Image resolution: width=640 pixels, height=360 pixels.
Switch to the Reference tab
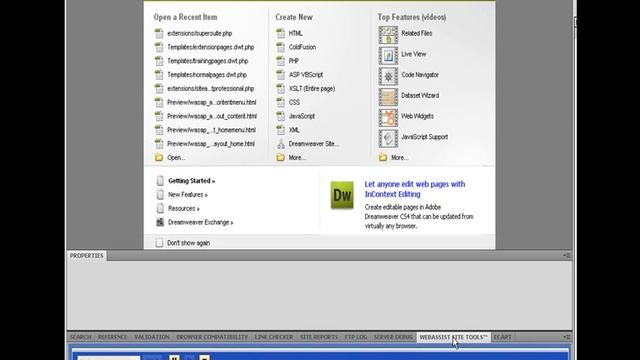(113, 337)
